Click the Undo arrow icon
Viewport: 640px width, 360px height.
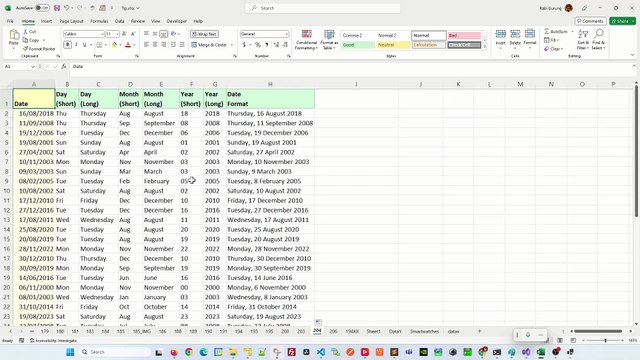(67, 8)
